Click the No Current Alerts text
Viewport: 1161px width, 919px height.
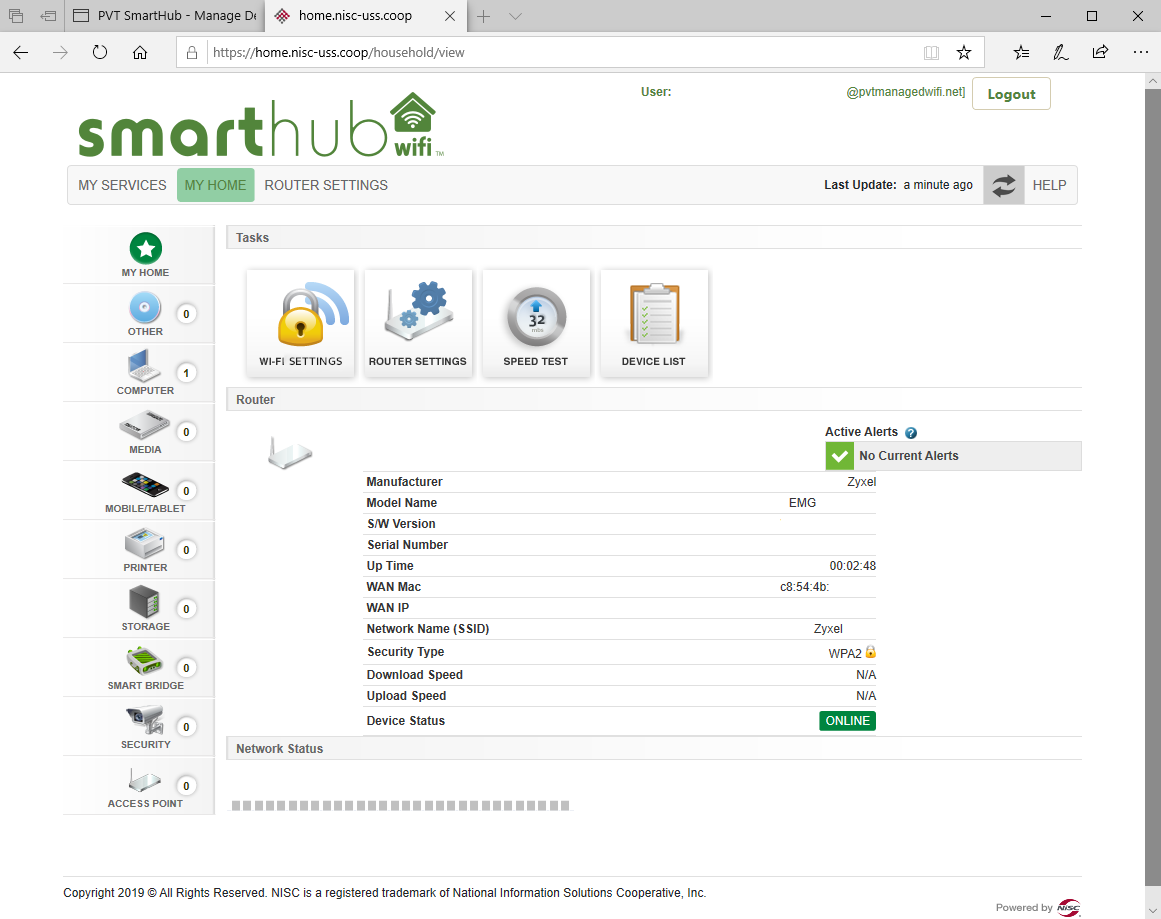pos(909,456)
